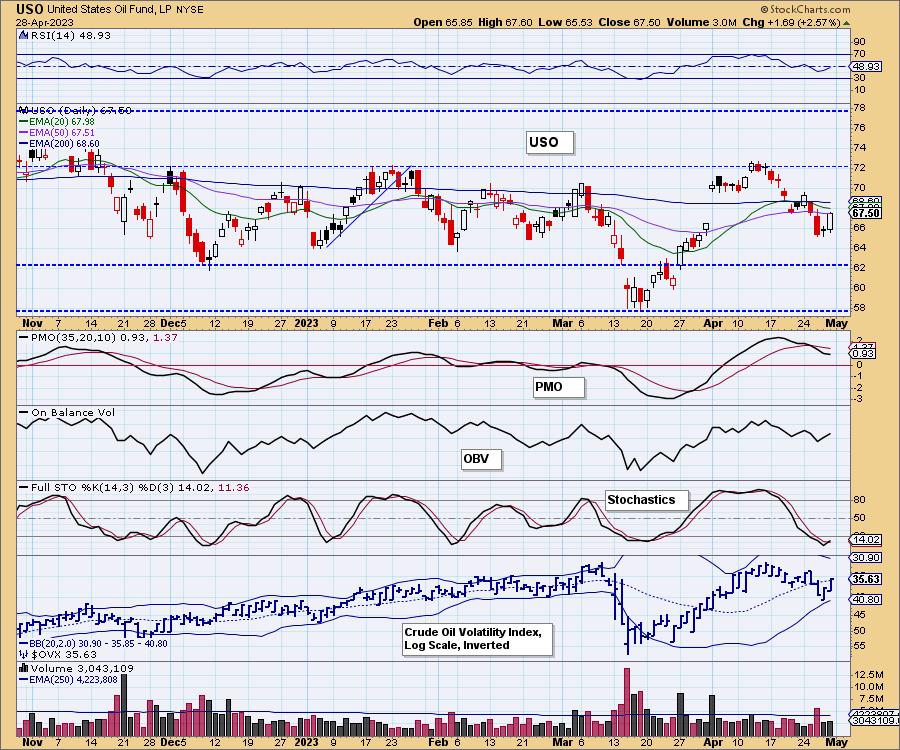Click the 67.50 price tag on right axis
900x750 pixels.
coord(866,213)
